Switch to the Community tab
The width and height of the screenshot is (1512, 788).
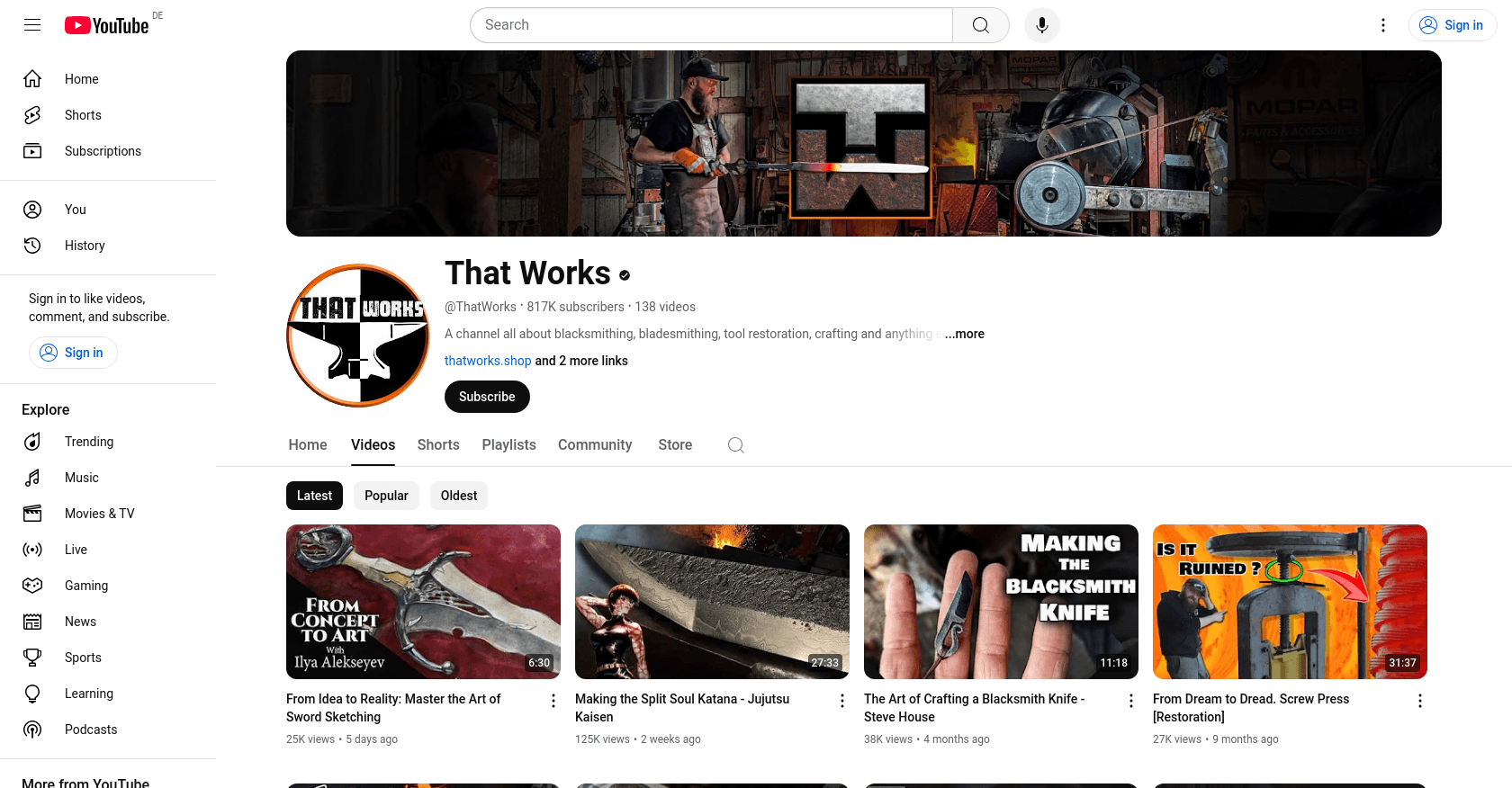(595, 445)
